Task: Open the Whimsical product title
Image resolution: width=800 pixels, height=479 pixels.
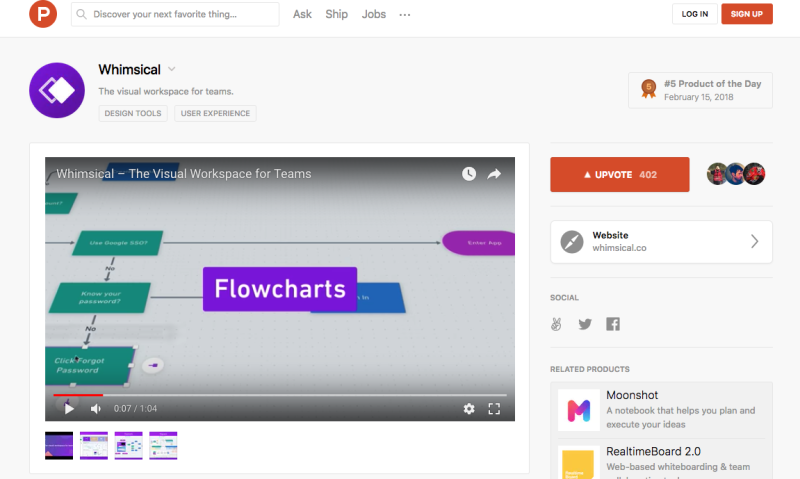Action: click(130, 69)
